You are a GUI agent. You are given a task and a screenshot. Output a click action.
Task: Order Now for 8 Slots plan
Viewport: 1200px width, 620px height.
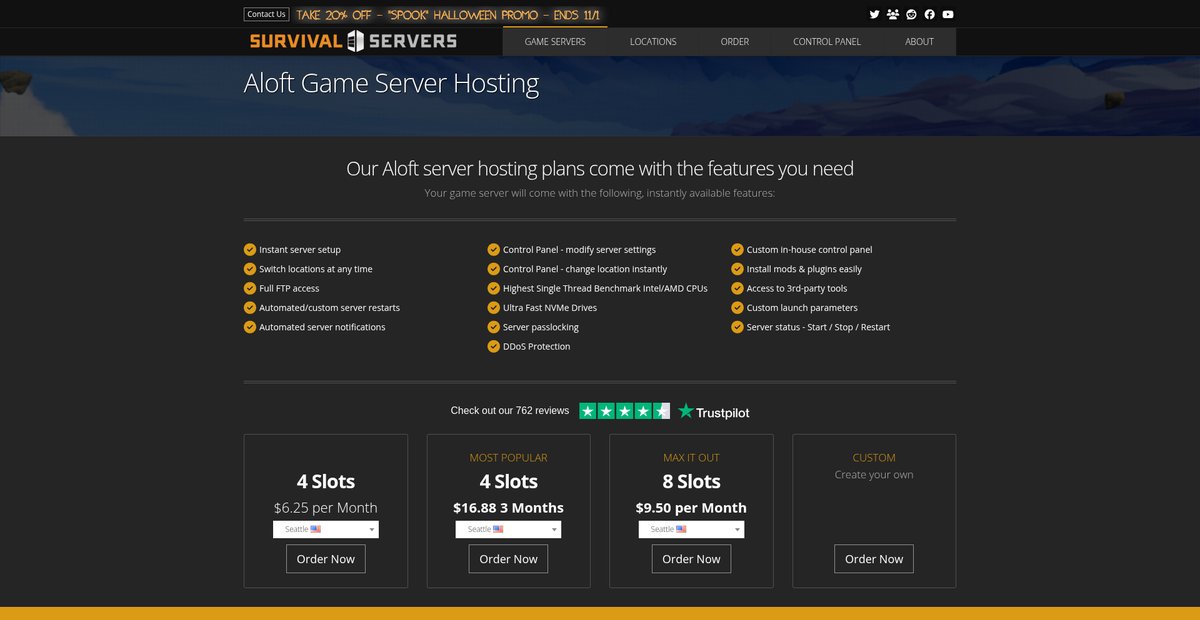[691, 559]
